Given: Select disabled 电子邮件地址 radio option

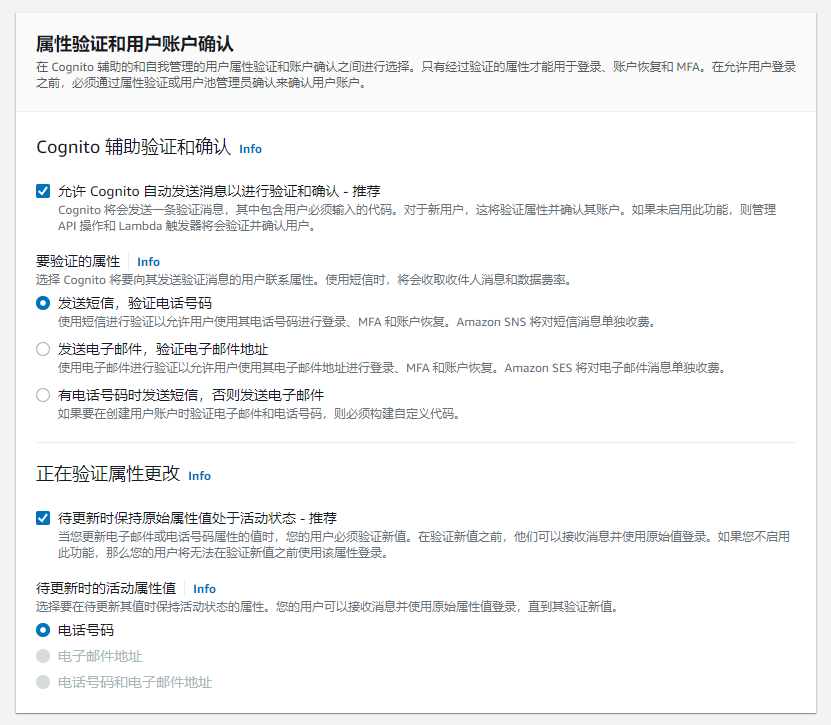Looking at the screenshot, I should [43, 656].
